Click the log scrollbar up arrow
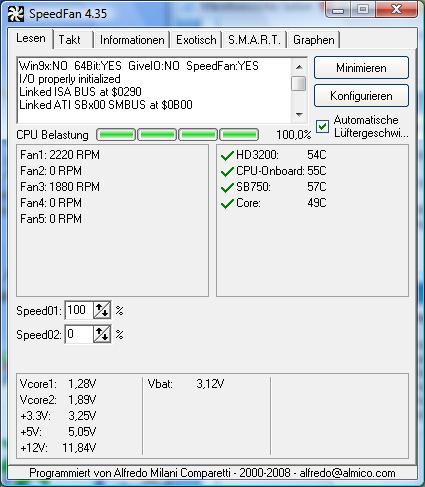Image resolution: width=425 pixels, height=487 pixels. (299, 67)
